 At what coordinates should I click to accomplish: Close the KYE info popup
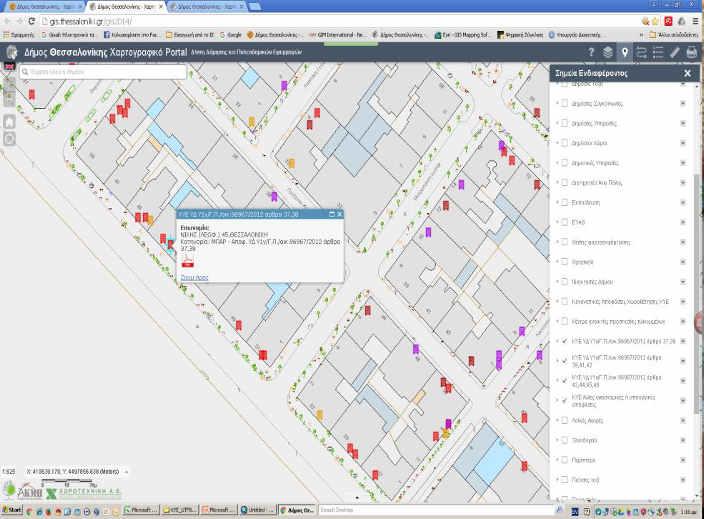click(x=339, y=214)
